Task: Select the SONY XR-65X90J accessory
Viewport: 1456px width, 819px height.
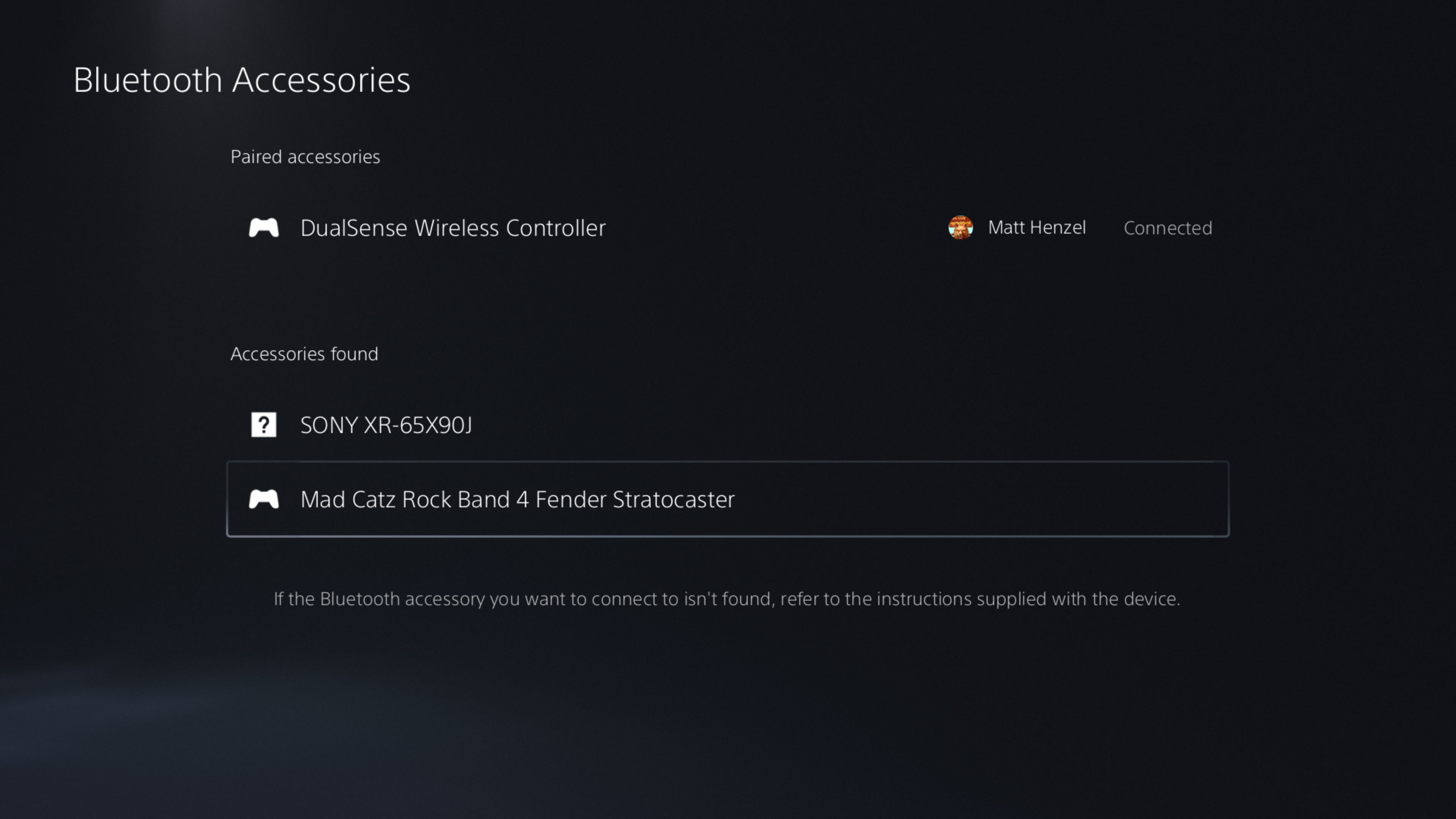Action: click(x=386, y=425)
